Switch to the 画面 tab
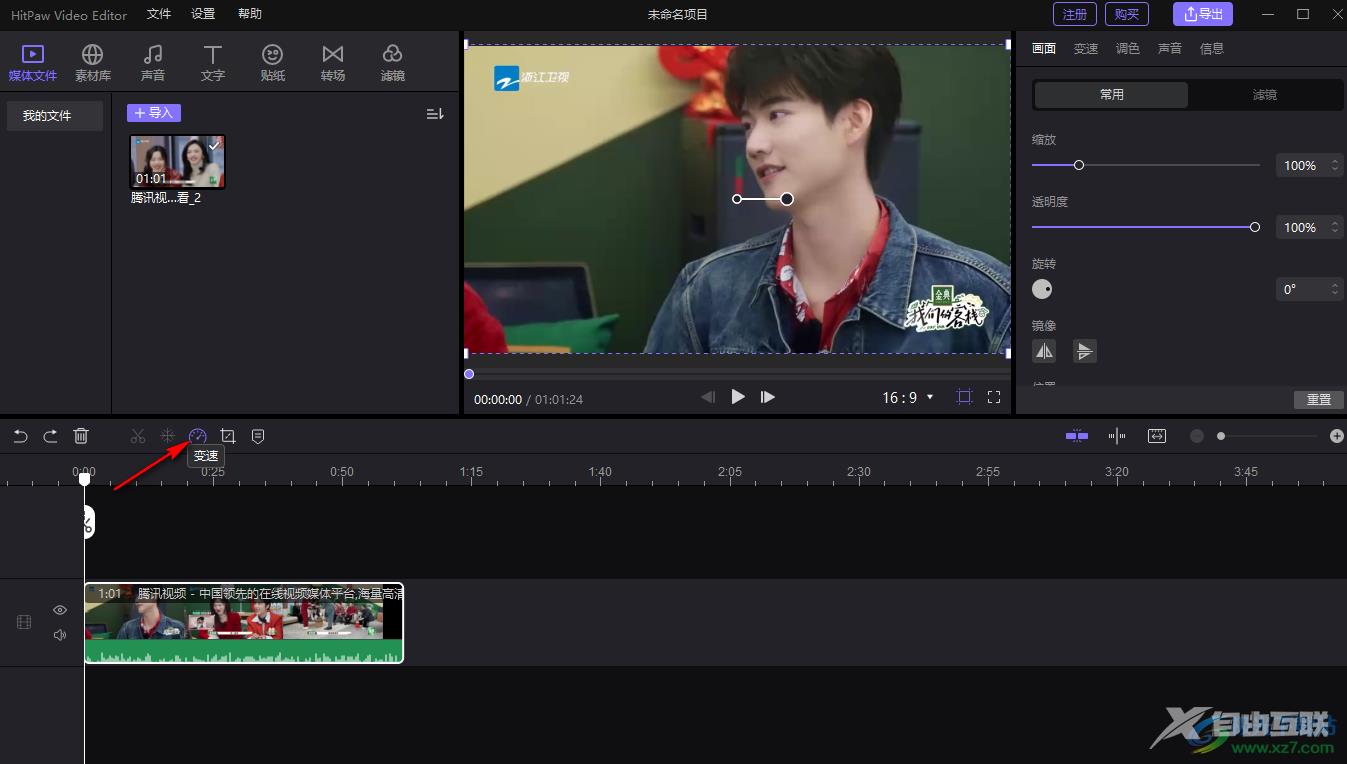 (x=1044, y=48)
